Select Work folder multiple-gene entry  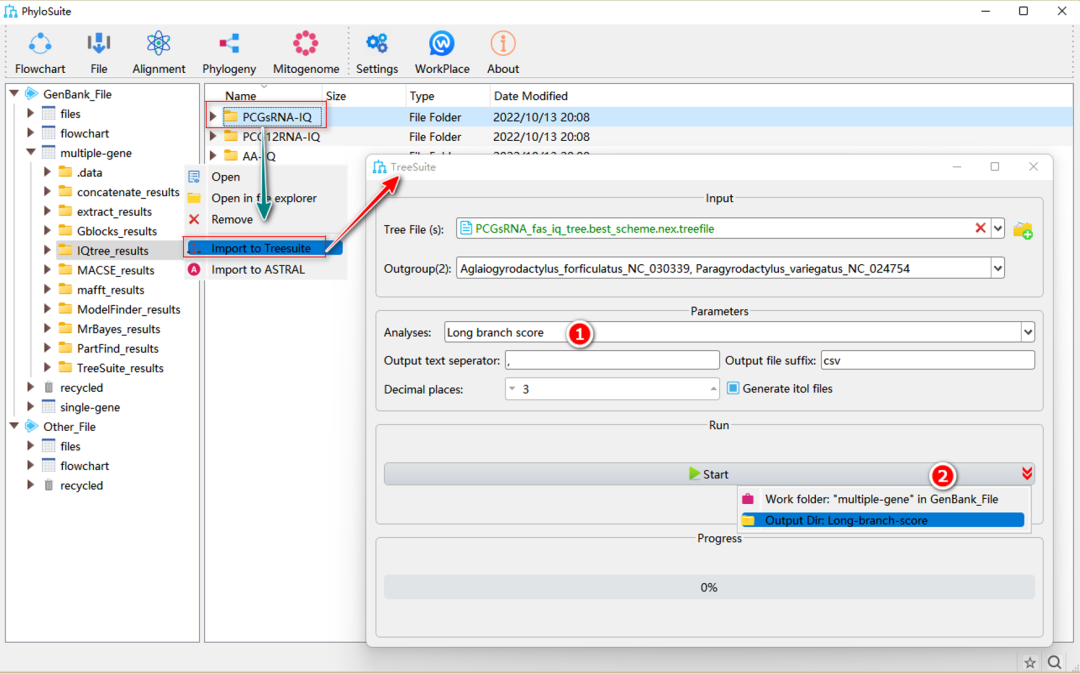[882, 499]
